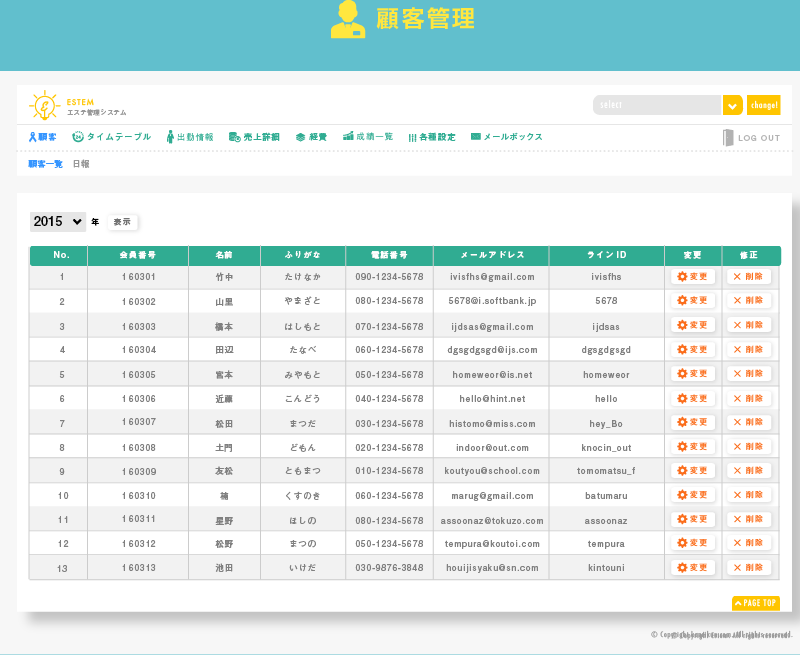800x656 pixels.
Task: Click the select combo box field
Action: pyautogui.click(x=657, y=105)
